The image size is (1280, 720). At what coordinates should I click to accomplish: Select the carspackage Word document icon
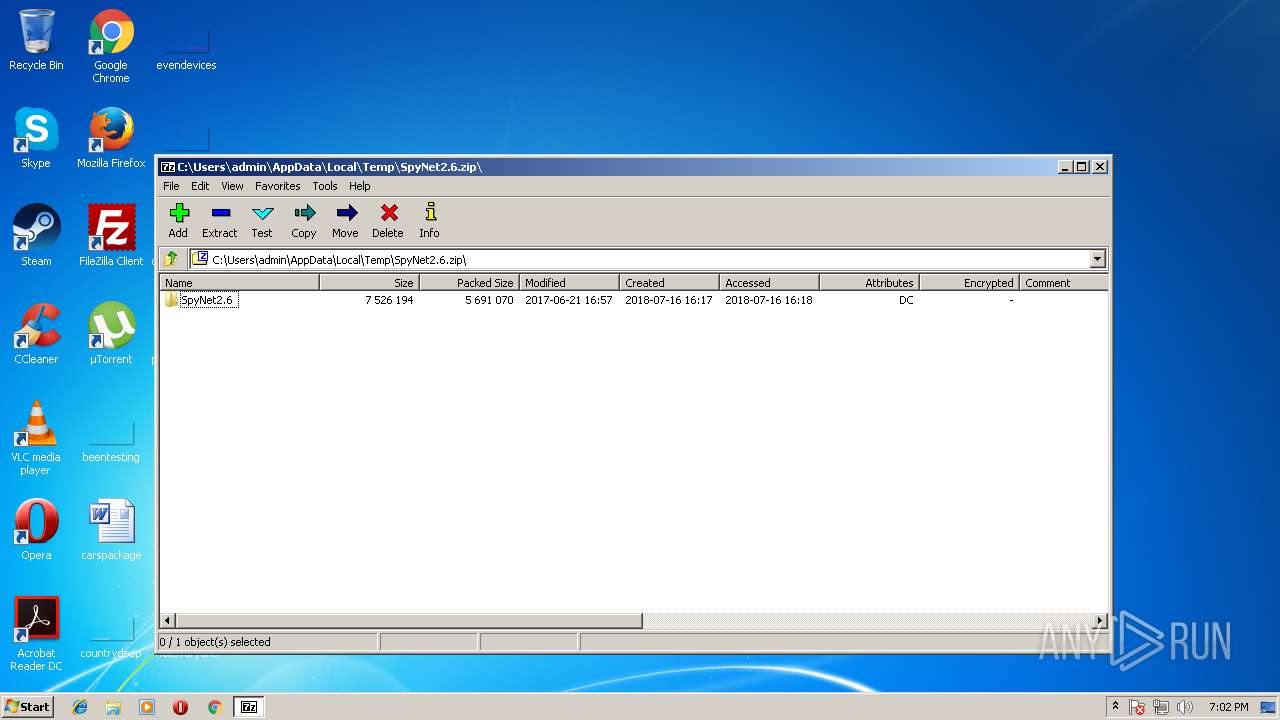tap(111, 530)
